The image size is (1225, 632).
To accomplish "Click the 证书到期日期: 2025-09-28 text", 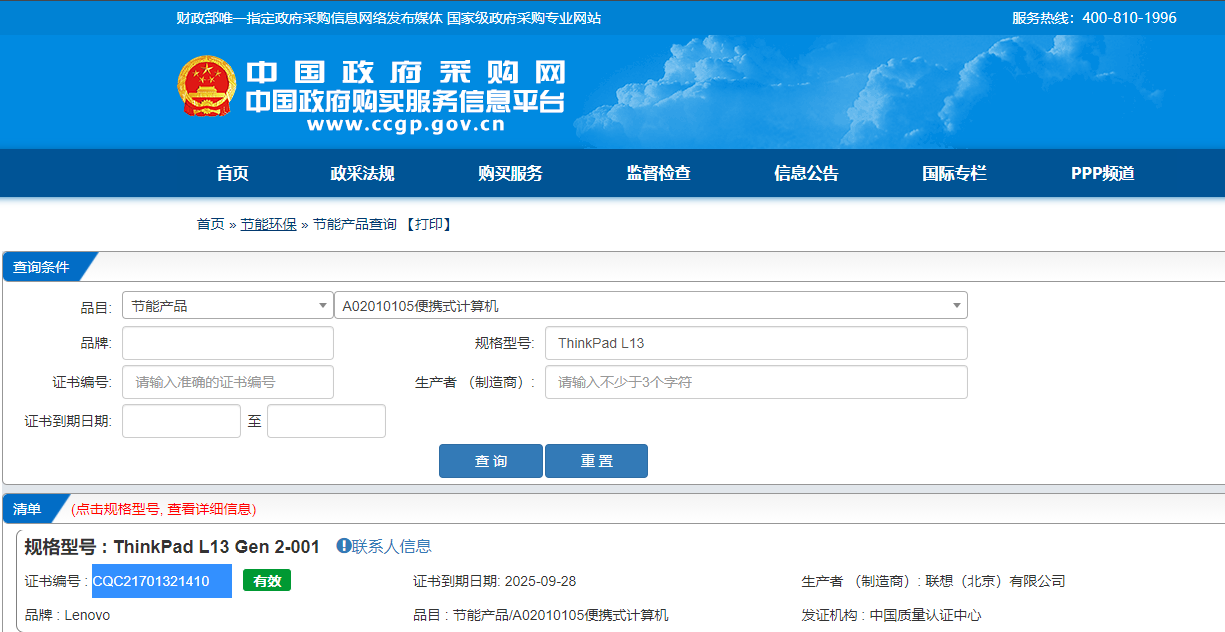I will coord(494,581).
